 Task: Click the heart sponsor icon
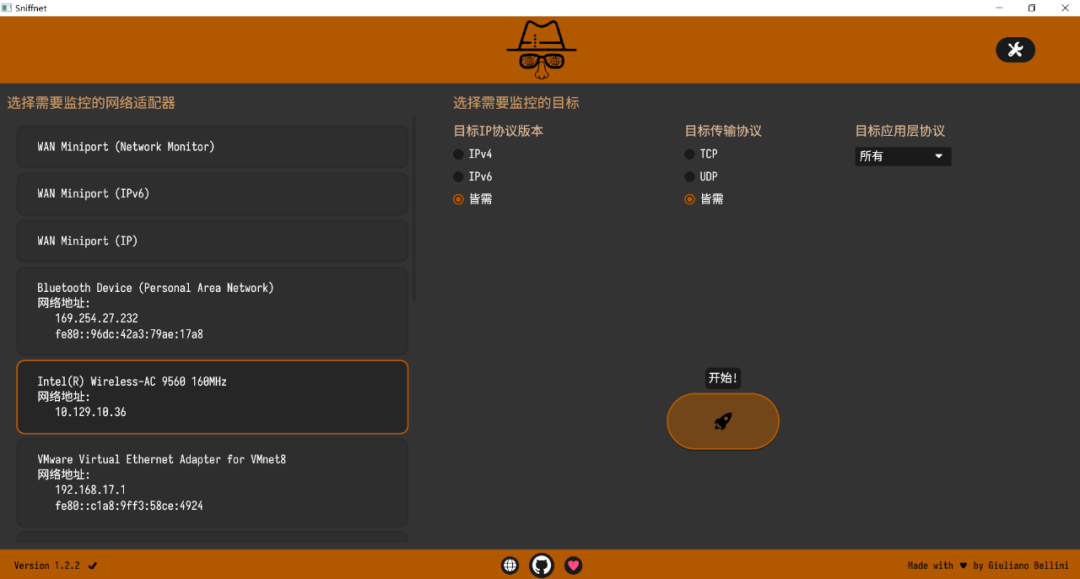[573, 565]
